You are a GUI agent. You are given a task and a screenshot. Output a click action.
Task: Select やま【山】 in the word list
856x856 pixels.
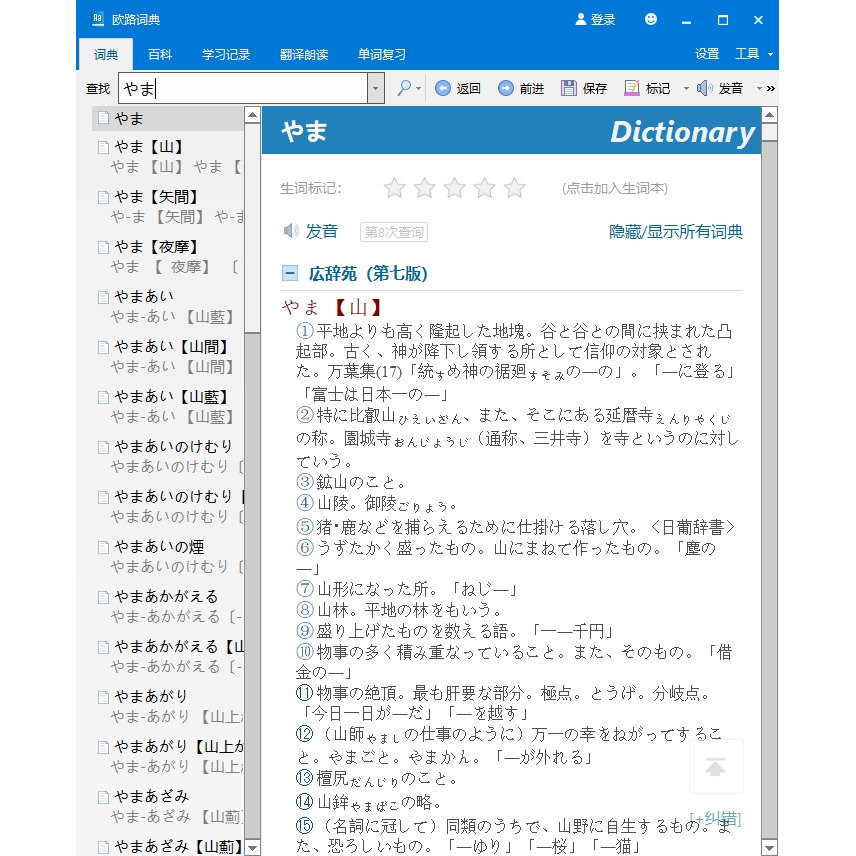coord(168,157)
